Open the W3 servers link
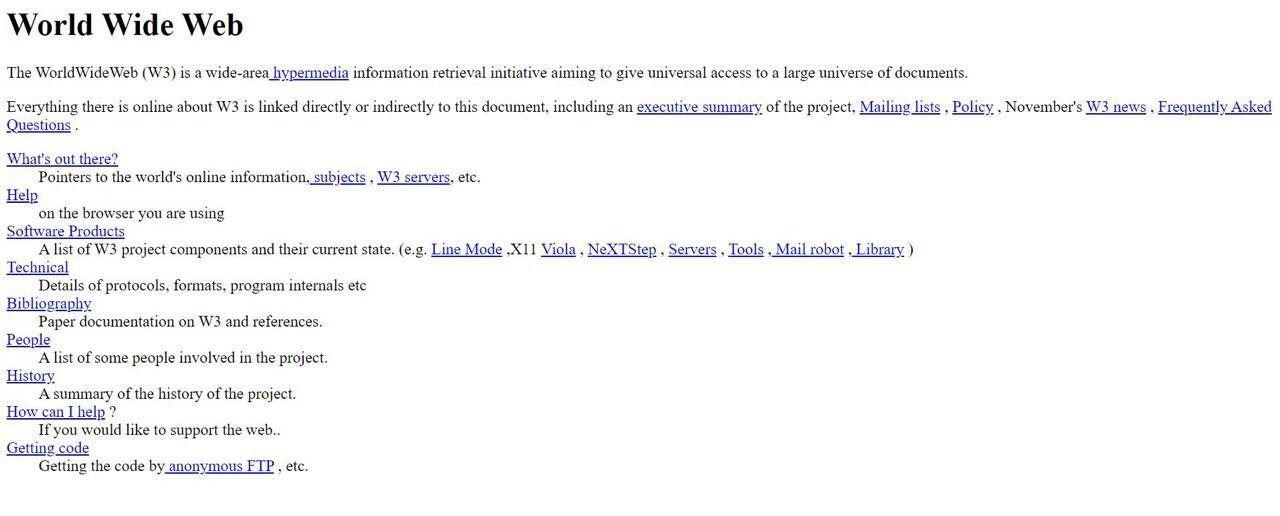The image size is (1280, 516). [x=413, y=177]
